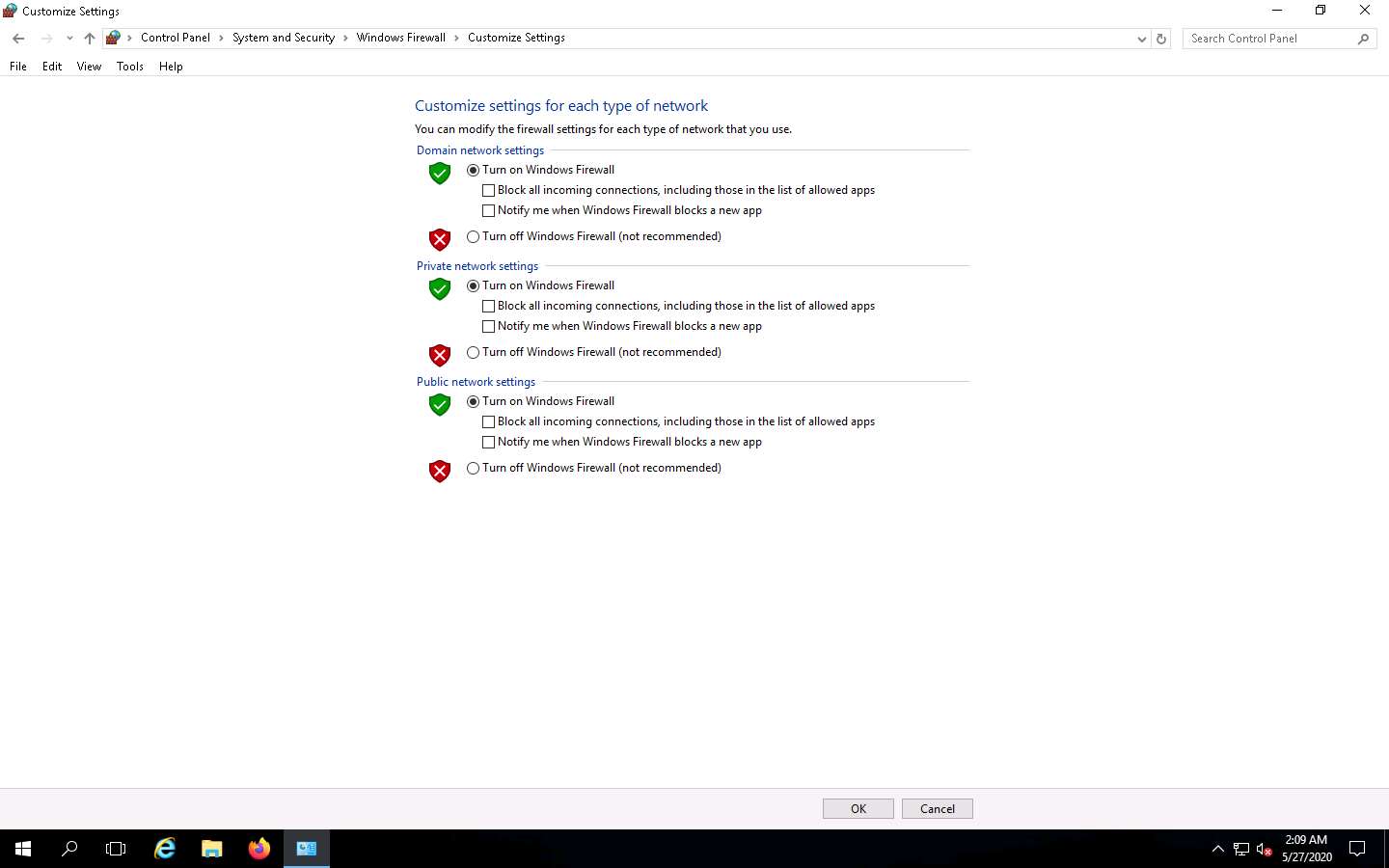
Task: Discard changes with Cancel button
Action: 938,809
